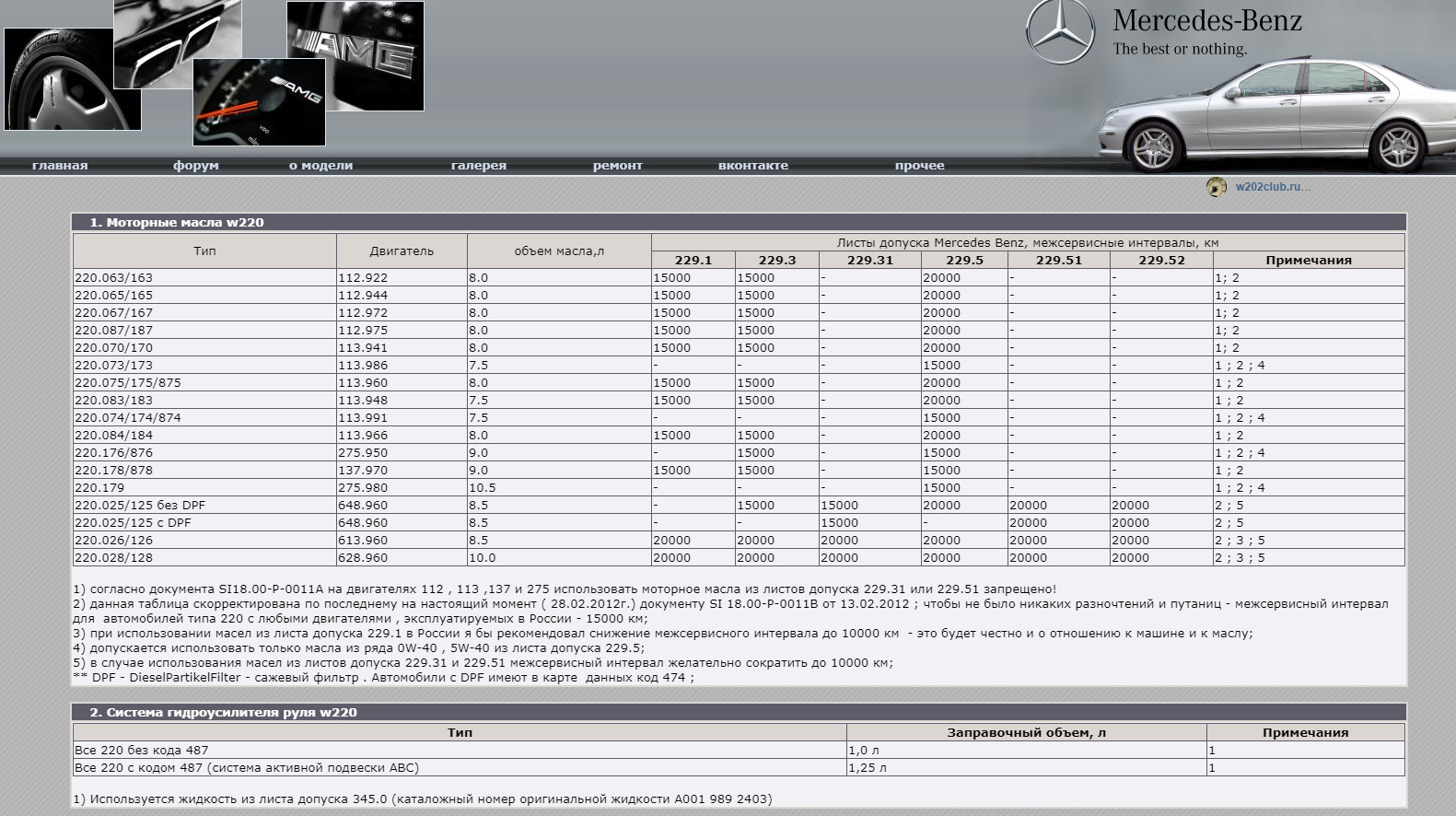Click the fill volume cell "1,25 л"

tap(1027, 768)
